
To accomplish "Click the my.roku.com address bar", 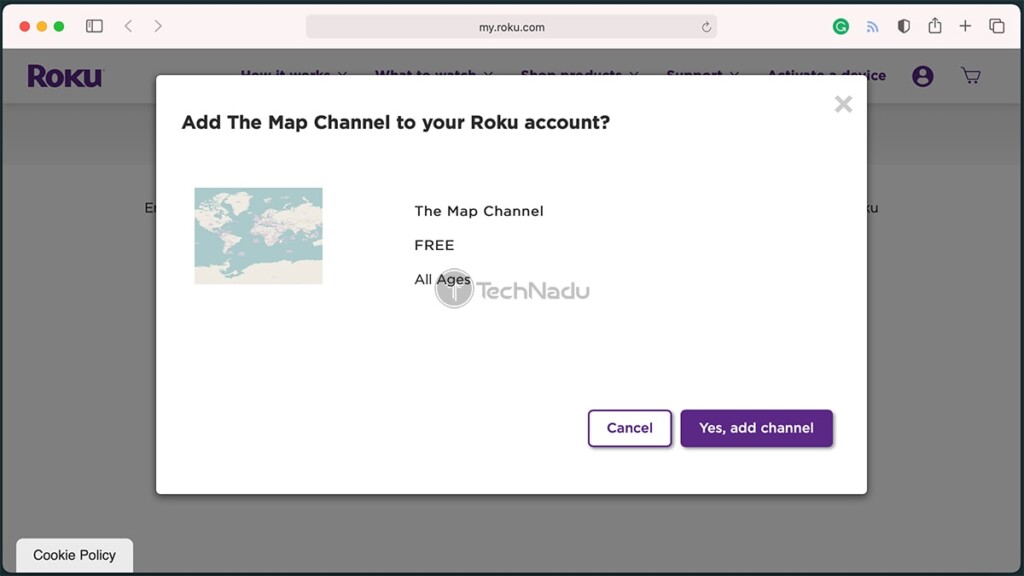I will point(511,27).
